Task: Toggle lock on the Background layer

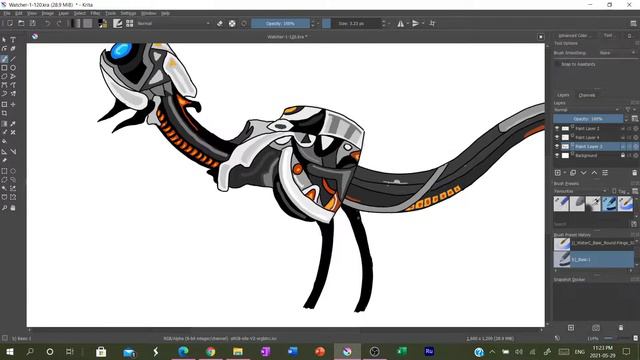Action: coord(623,155)
